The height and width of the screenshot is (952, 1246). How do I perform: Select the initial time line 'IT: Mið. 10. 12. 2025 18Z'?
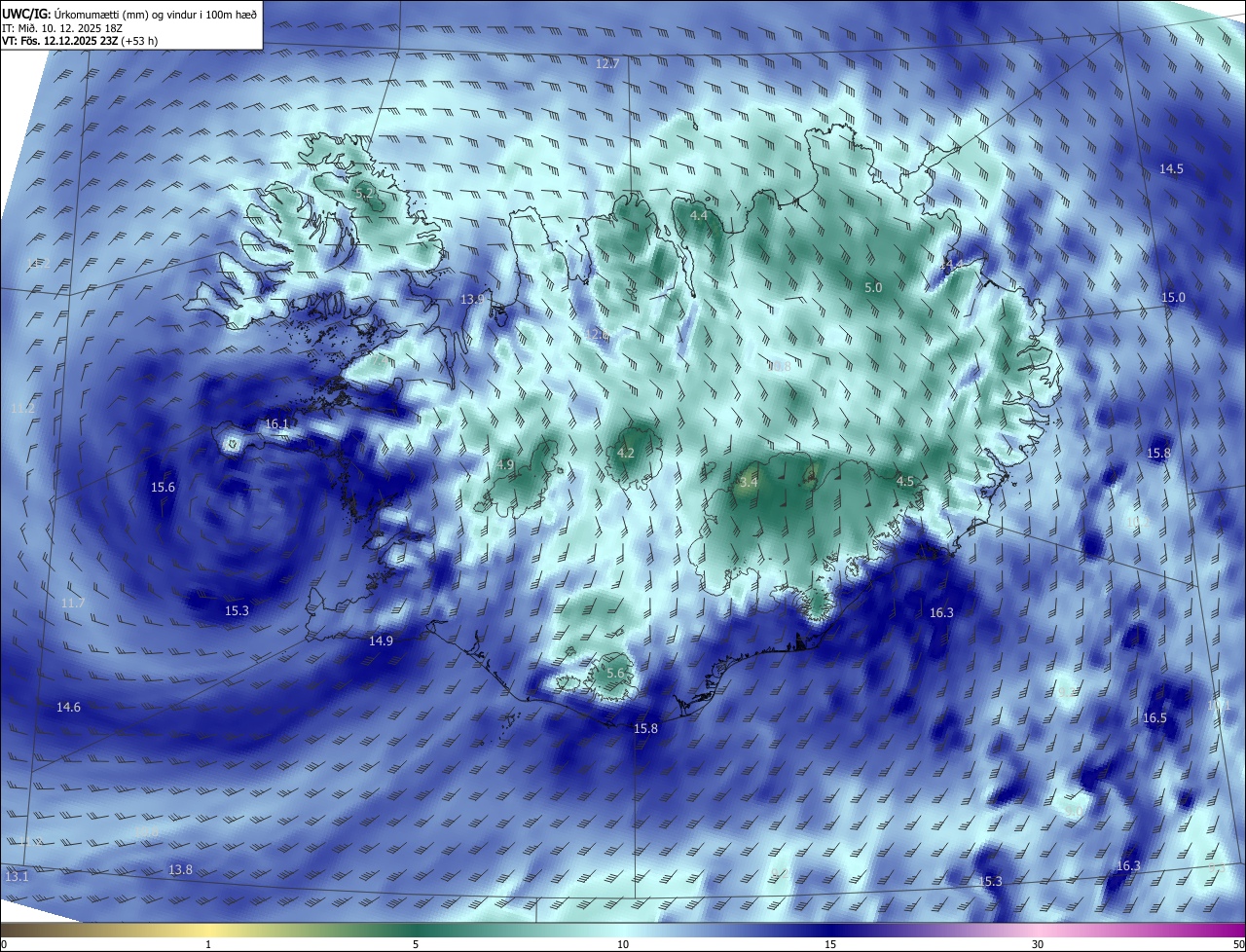(x=62, y=27)
